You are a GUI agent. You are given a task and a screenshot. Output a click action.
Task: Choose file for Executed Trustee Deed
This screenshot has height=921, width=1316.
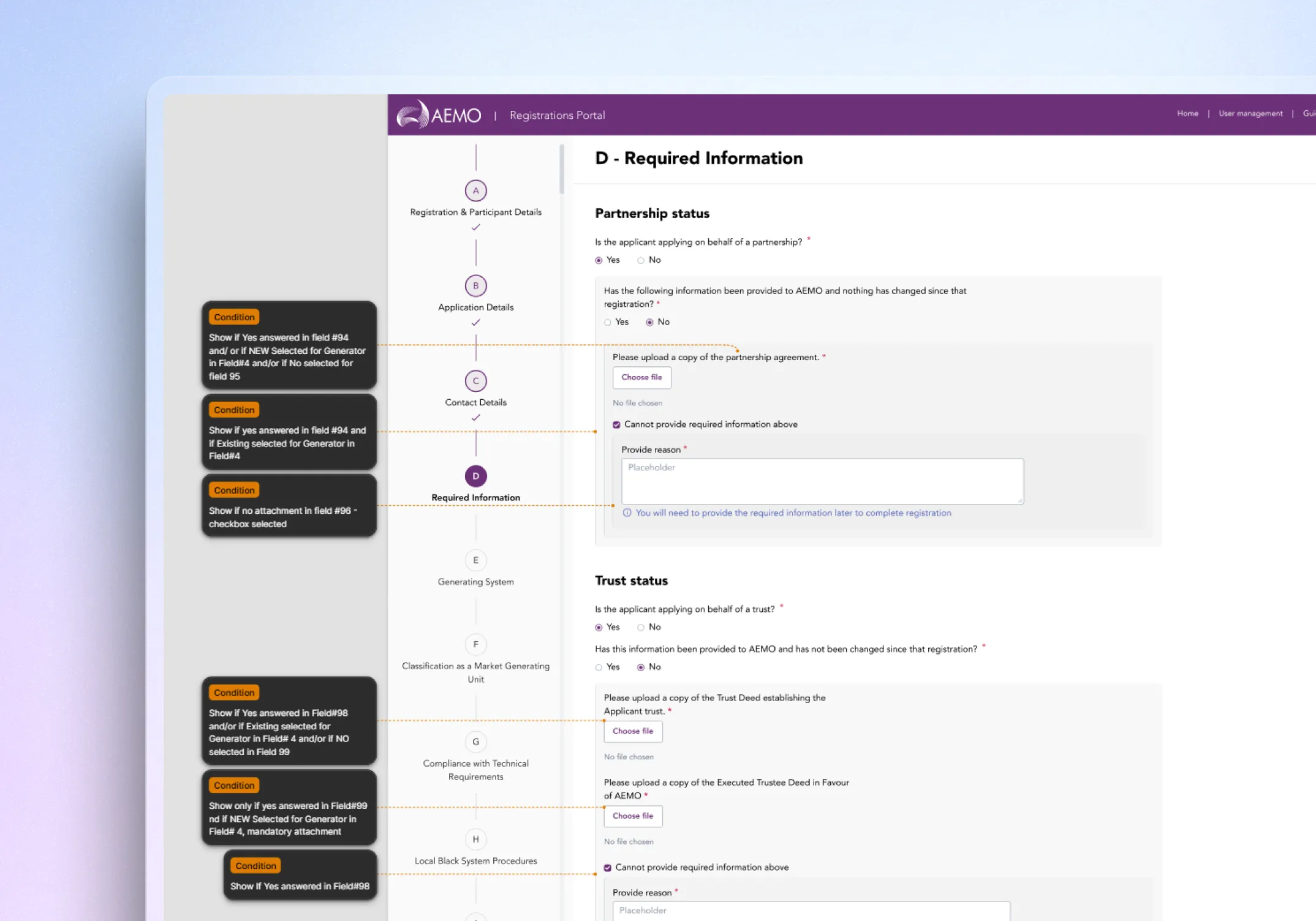(633, 816)
